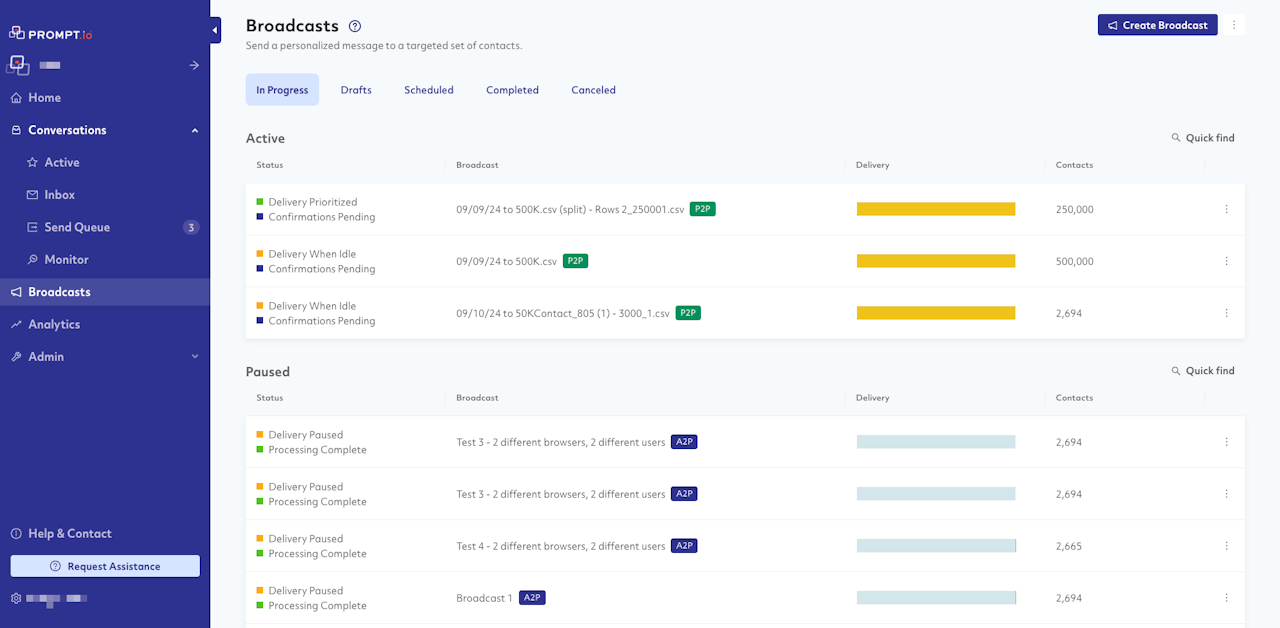Open Analytics chart icon

coord(16,325)
